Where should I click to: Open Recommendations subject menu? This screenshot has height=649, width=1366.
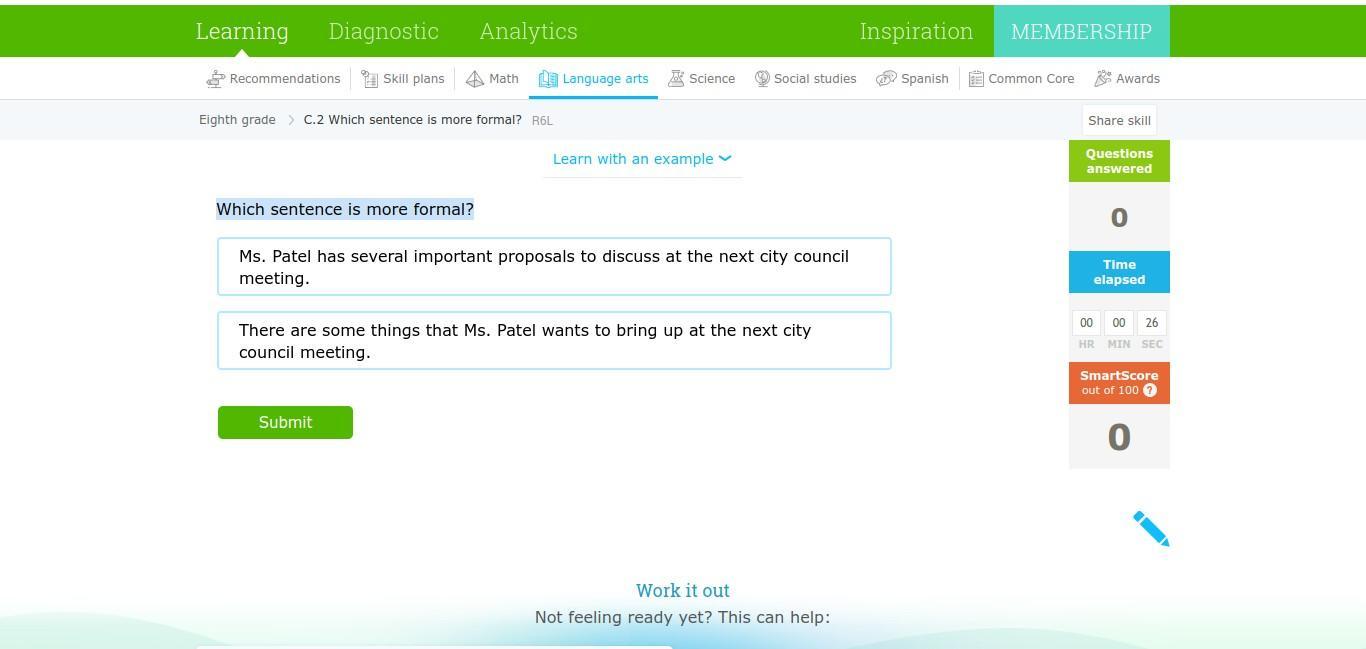click(273, 79)
